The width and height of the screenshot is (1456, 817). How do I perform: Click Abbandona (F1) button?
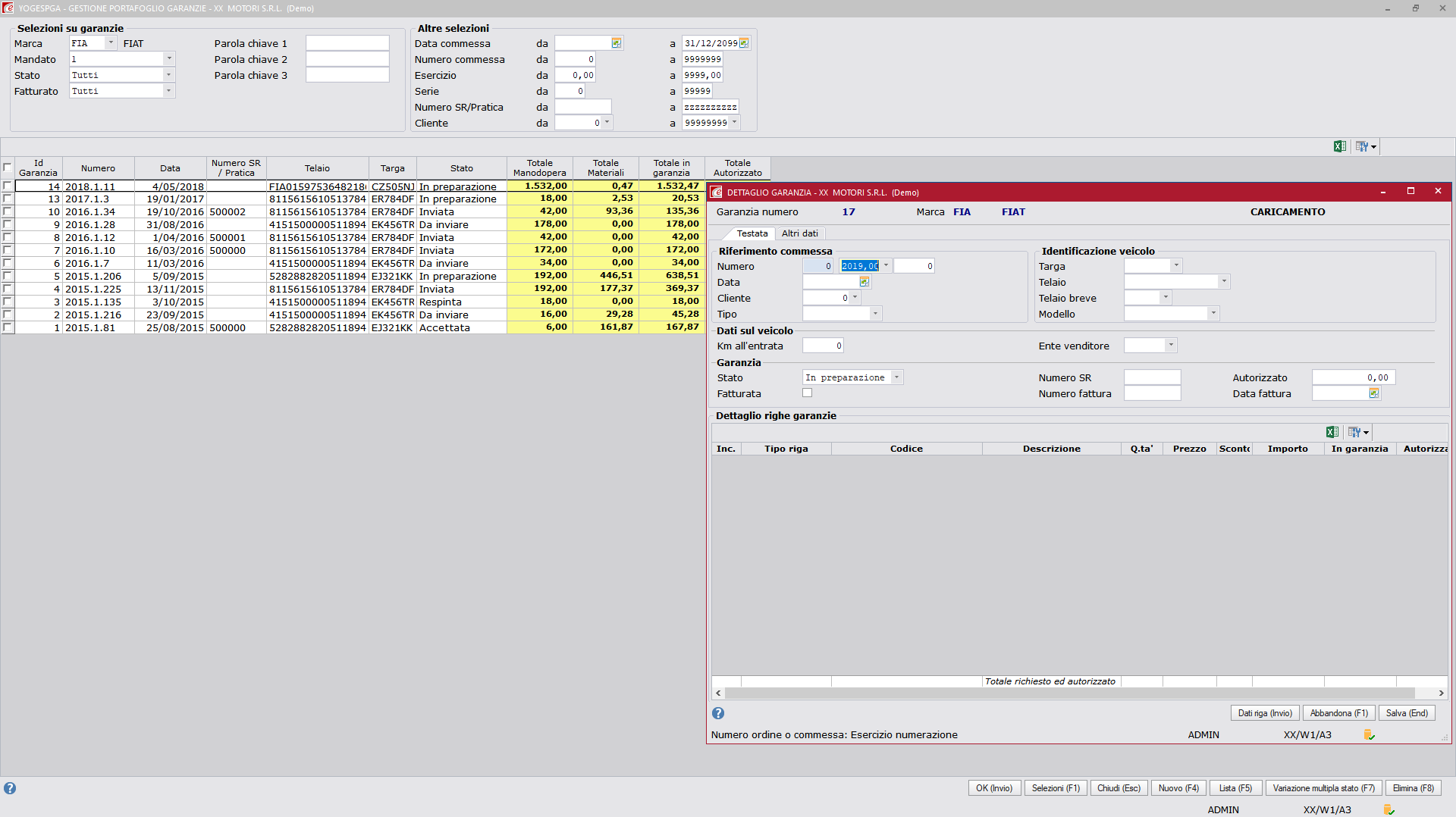1339,713
